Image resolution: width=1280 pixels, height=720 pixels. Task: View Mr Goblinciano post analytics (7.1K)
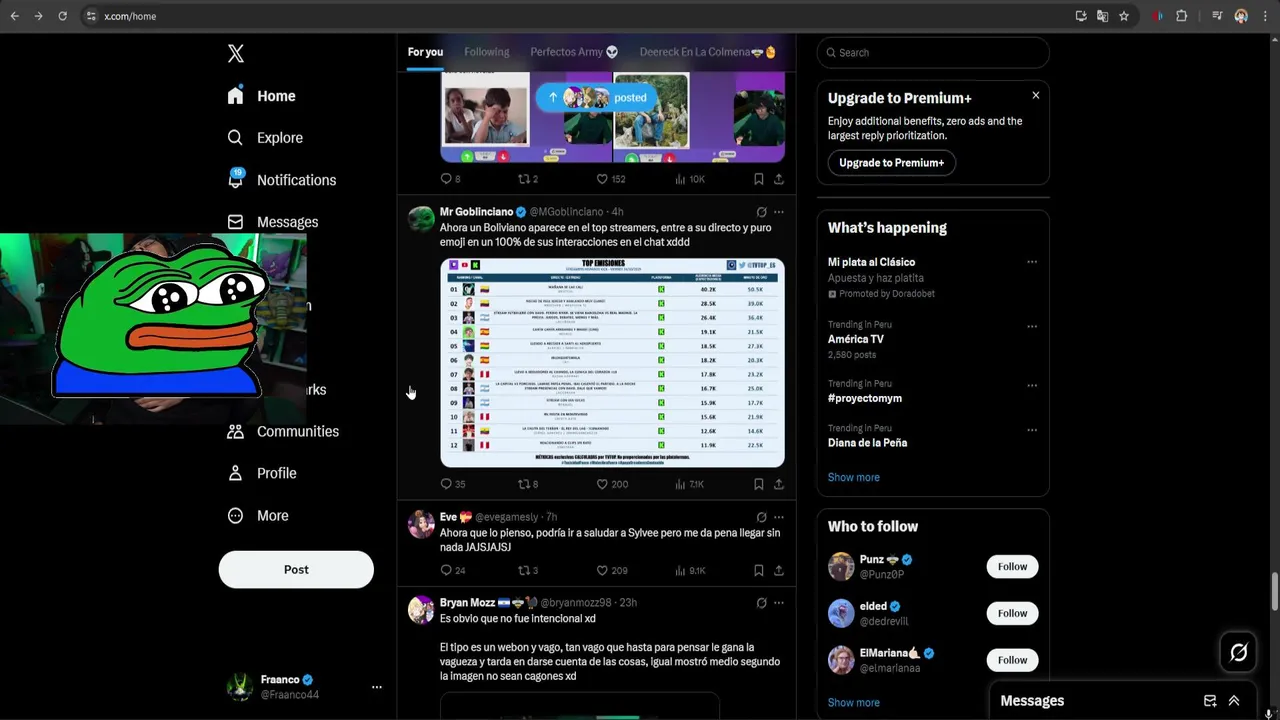pos(690,484)
